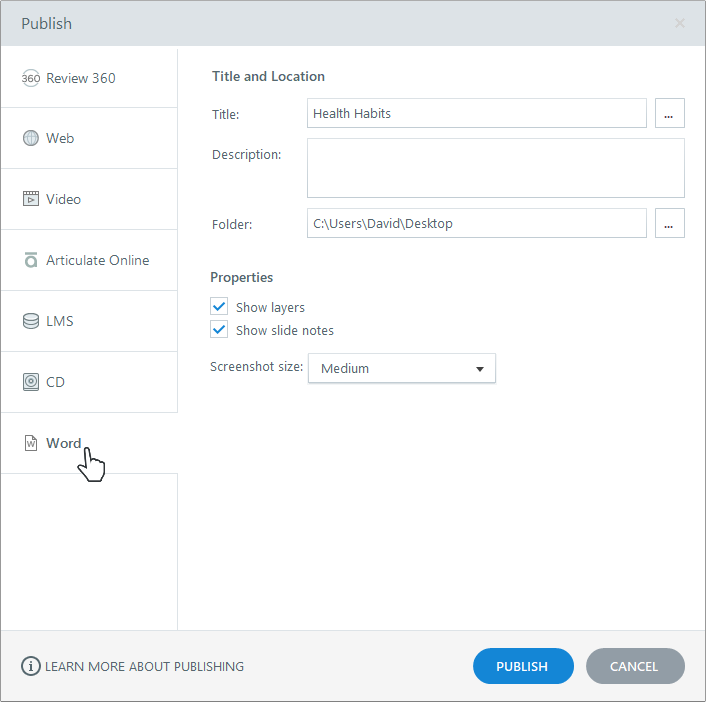706x702 pixels.
Task: Switch to Web publish option
Action: (89, 138)
